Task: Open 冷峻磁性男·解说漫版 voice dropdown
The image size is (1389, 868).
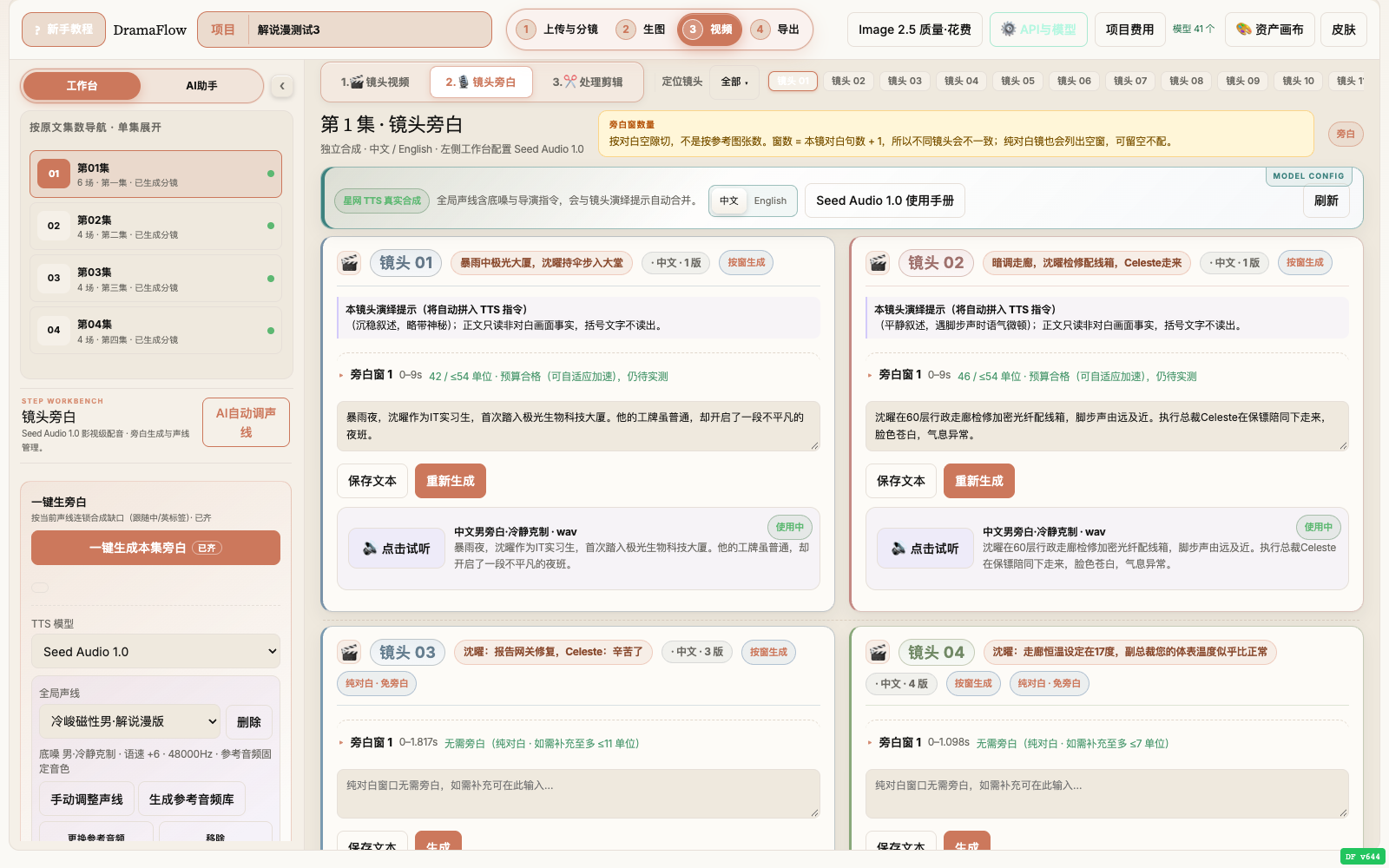Action: pos(129,721)
